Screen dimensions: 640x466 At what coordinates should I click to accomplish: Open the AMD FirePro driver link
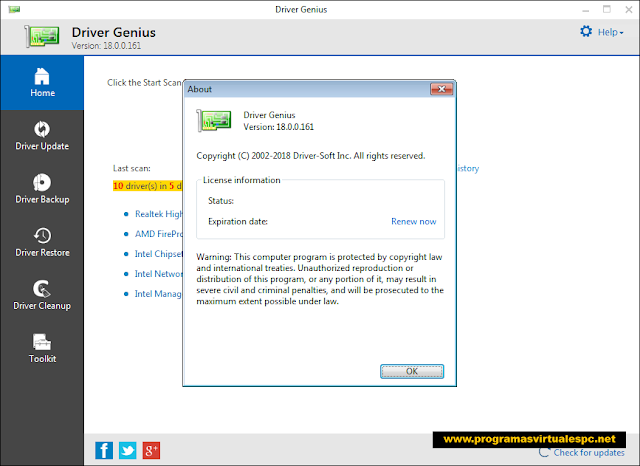coord(159,234)
